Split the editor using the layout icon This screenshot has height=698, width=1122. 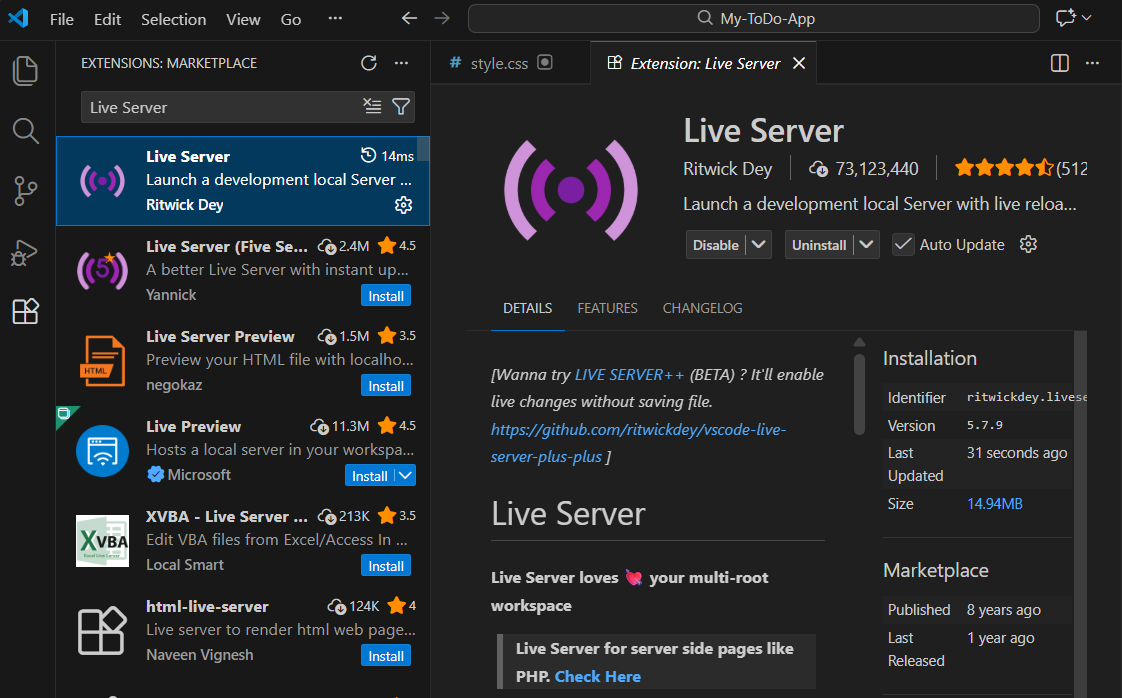click(x=1059, y=62)
